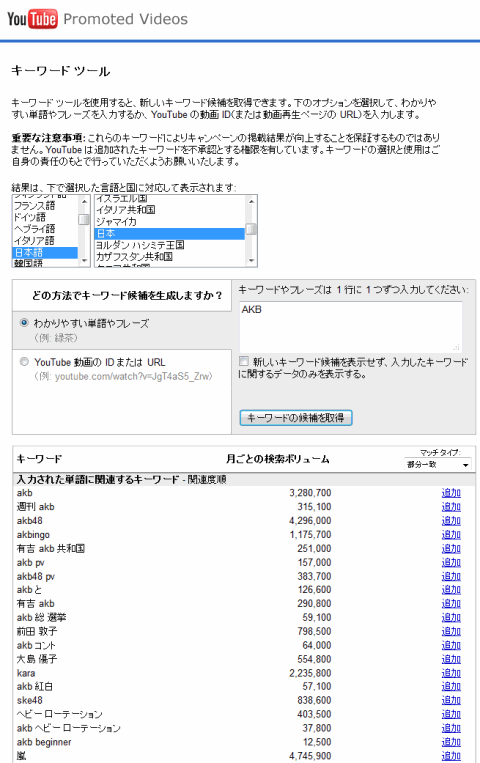
Task: Open the match type dropdown
Action: tap(437, 465)
